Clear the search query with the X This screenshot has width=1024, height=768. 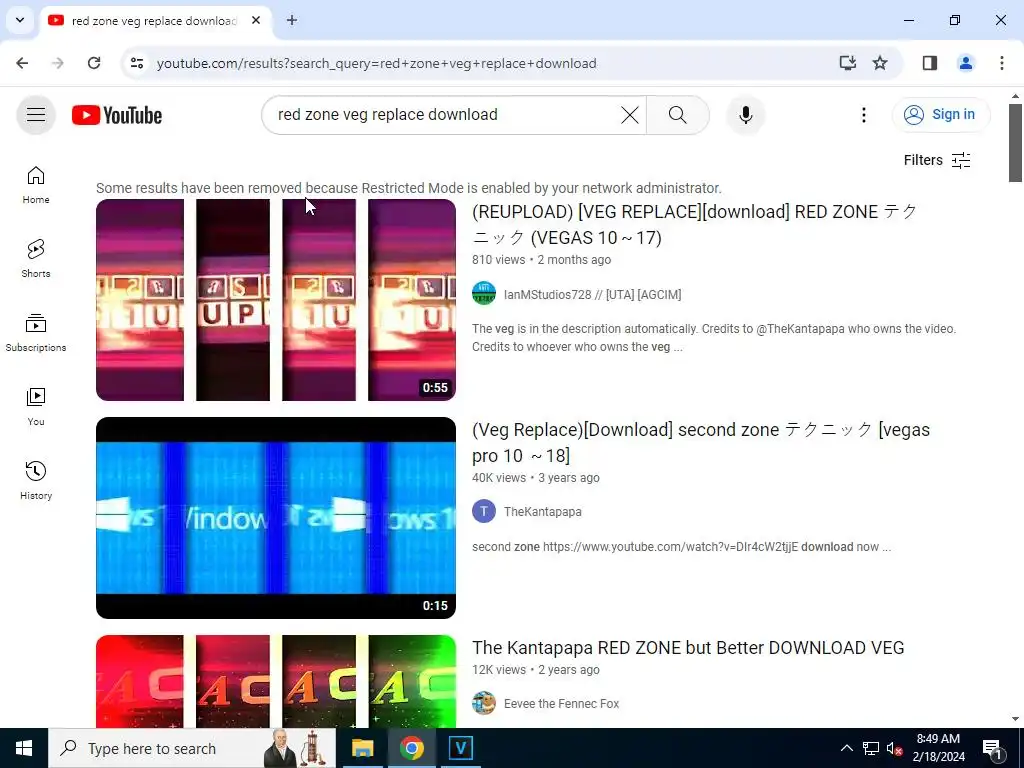click(x=630, y=115)
